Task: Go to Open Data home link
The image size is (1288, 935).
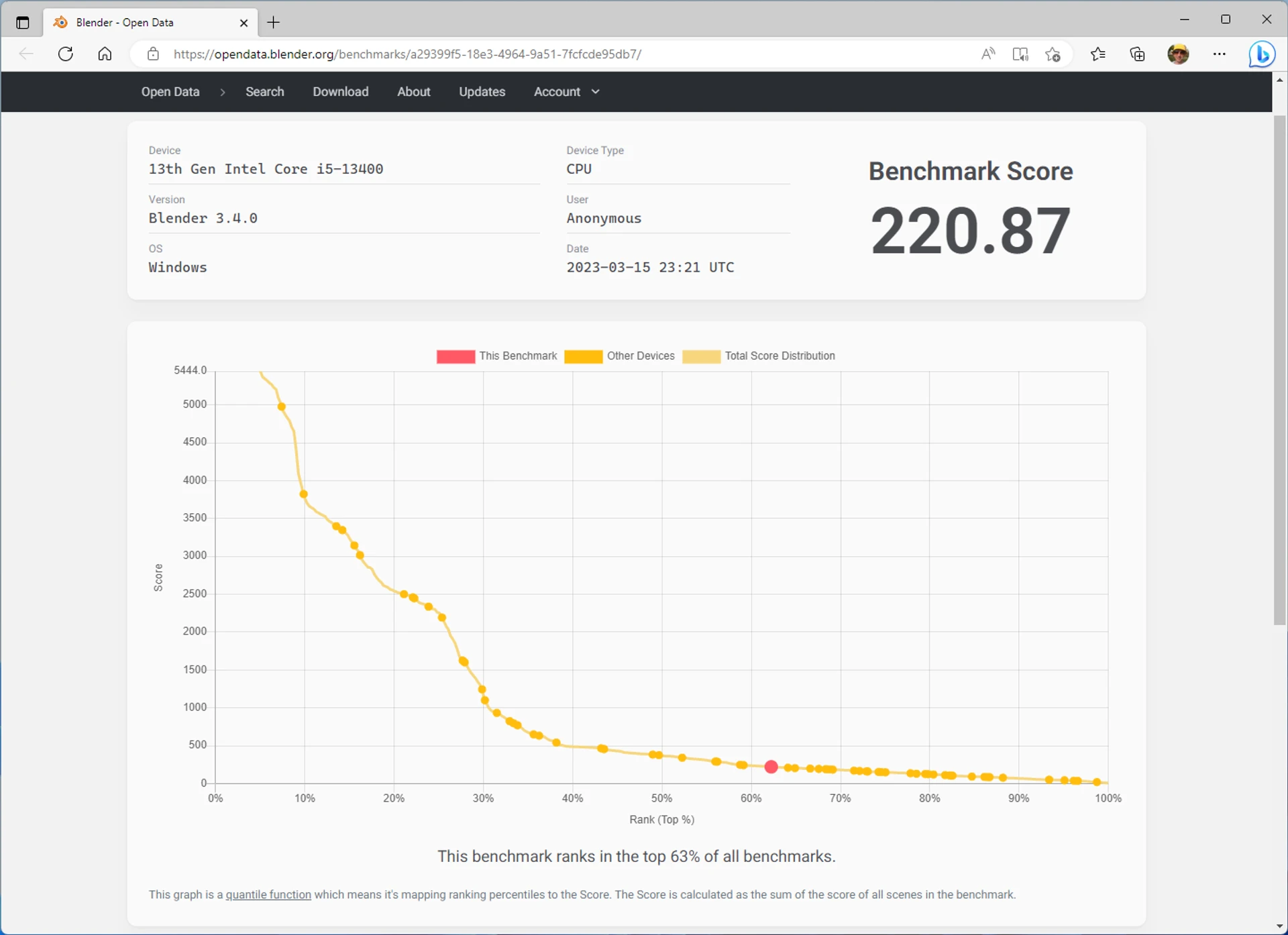Action: 170,92
